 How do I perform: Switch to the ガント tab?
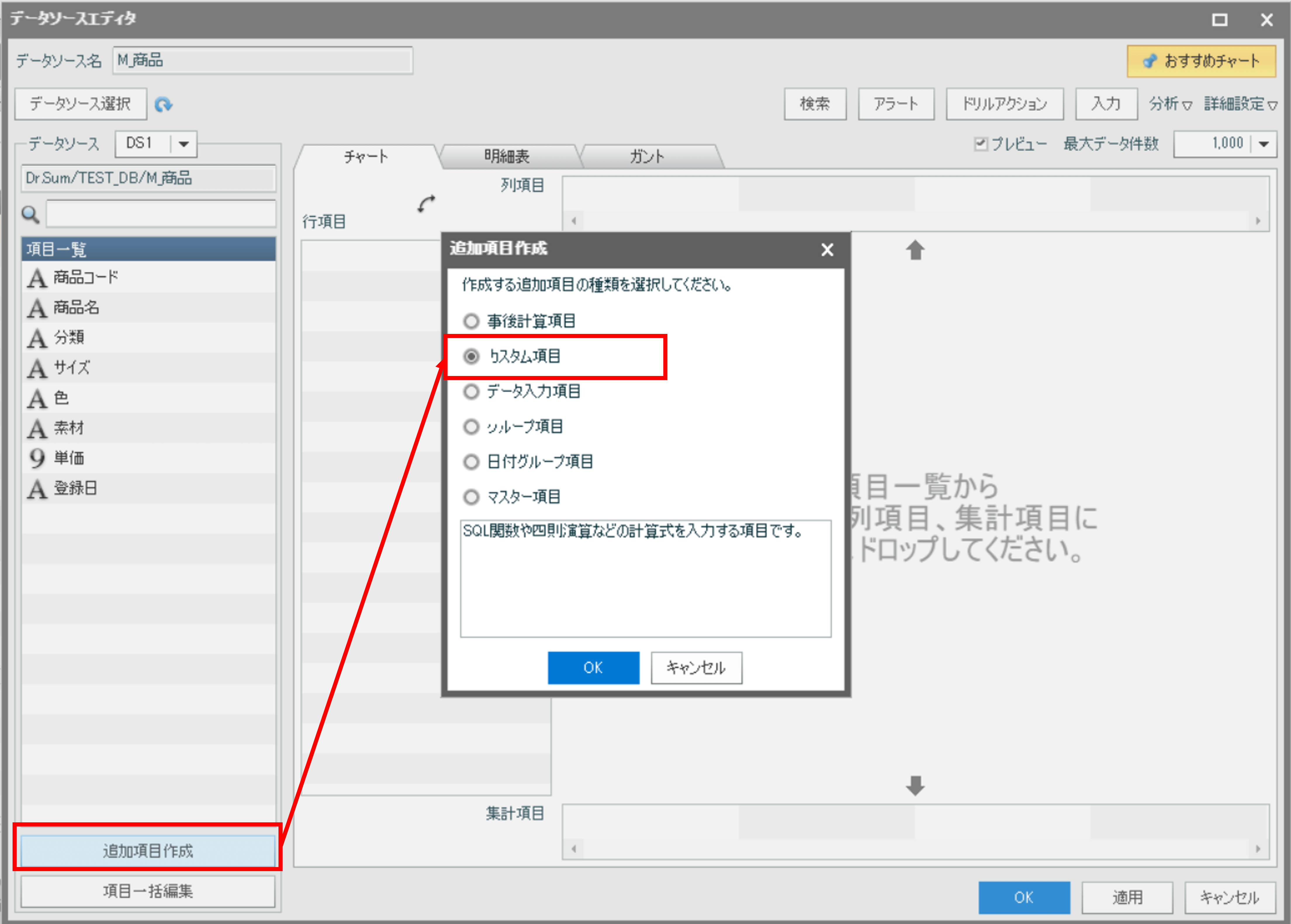[x=647, y=157]
